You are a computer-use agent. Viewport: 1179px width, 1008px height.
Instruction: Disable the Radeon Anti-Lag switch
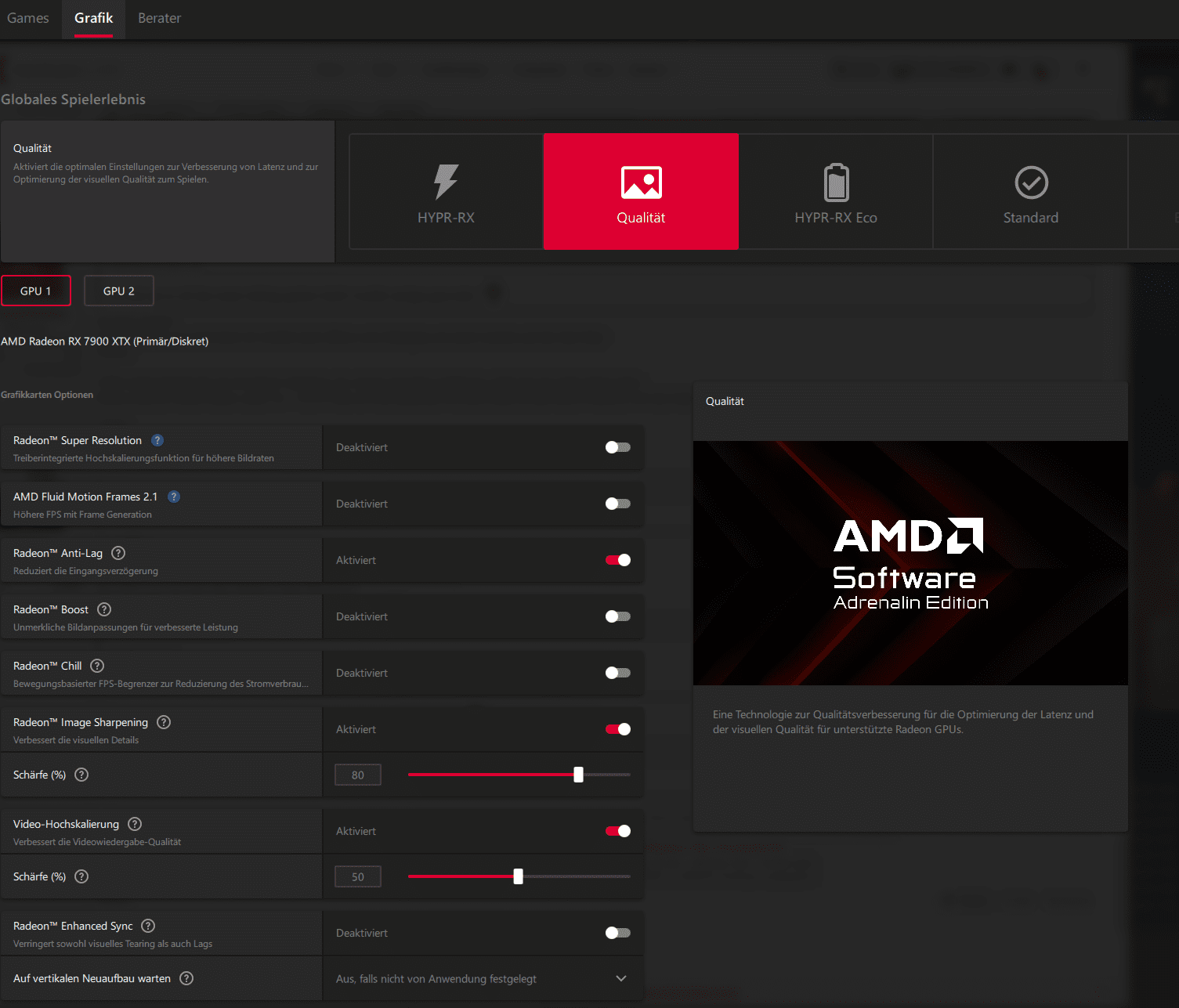(618, 560)
